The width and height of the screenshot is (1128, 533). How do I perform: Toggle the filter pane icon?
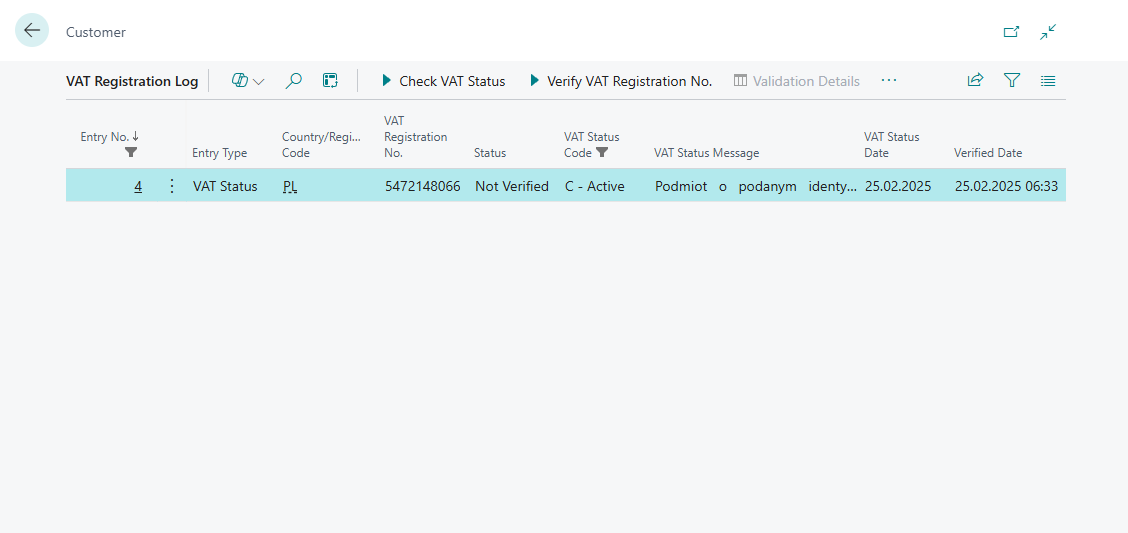click(x=1012, y=81)
